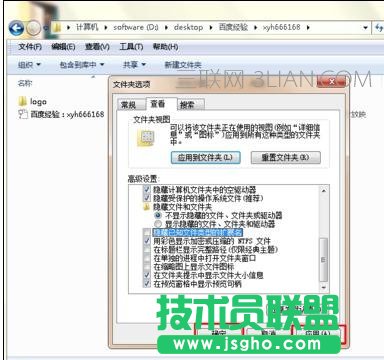Close the 文件夹选项 dialog with red X
Screen dimensions: 384x360
click(331, 82)
